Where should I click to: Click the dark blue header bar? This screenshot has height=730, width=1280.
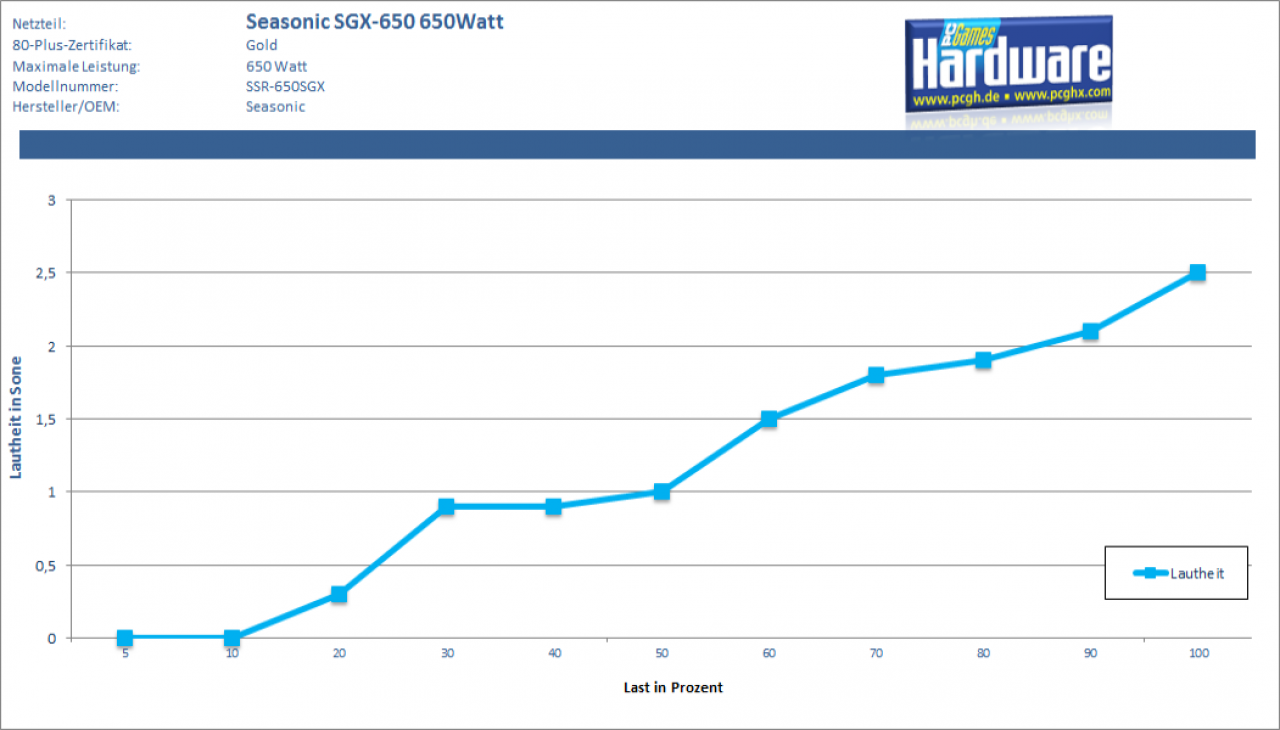tap(637, 144)
